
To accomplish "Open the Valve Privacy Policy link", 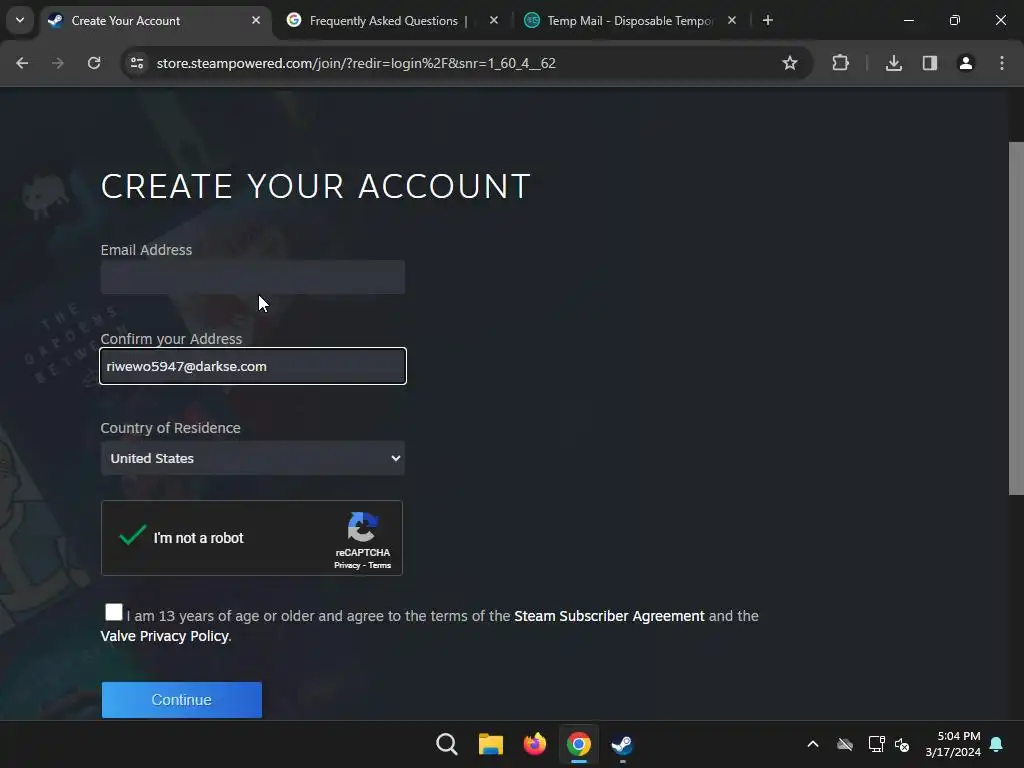I will point(165,636).
